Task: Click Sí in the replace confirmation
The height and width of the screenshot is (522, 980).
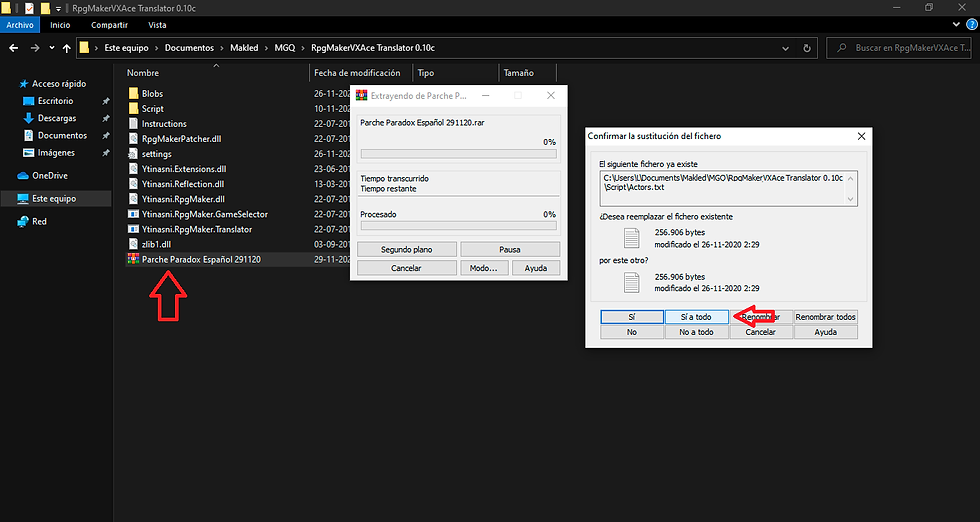Action: [632, 317]
